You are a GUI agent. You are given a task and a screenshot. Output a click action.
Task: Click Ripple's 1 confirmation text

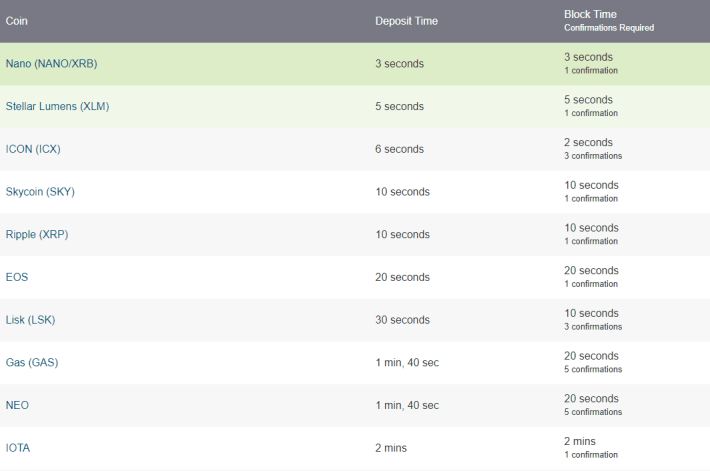[591, 241]
